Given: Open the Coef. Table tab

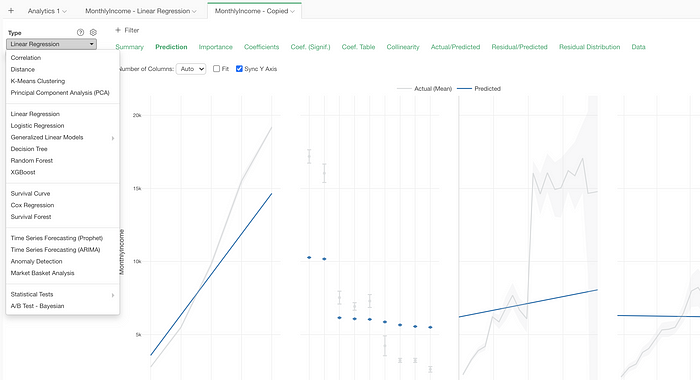Looking at the screenshot, I should point(358,47).
